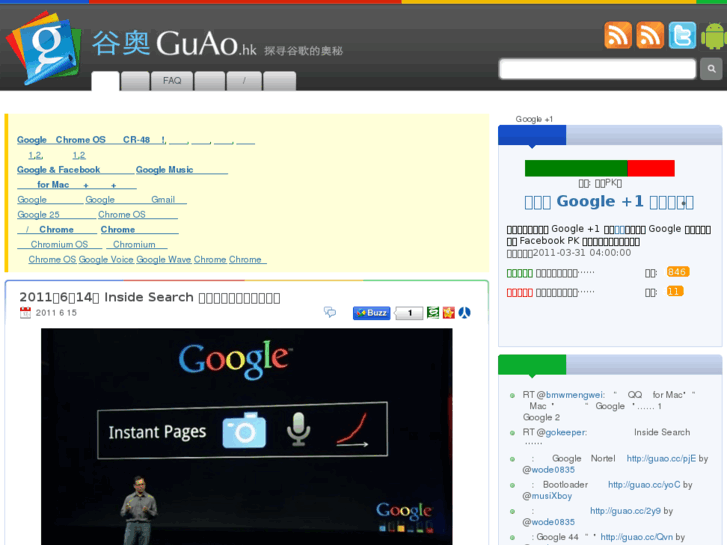Open the Inside Search article title
The image size is (727, 545).
tap(150, 297)
